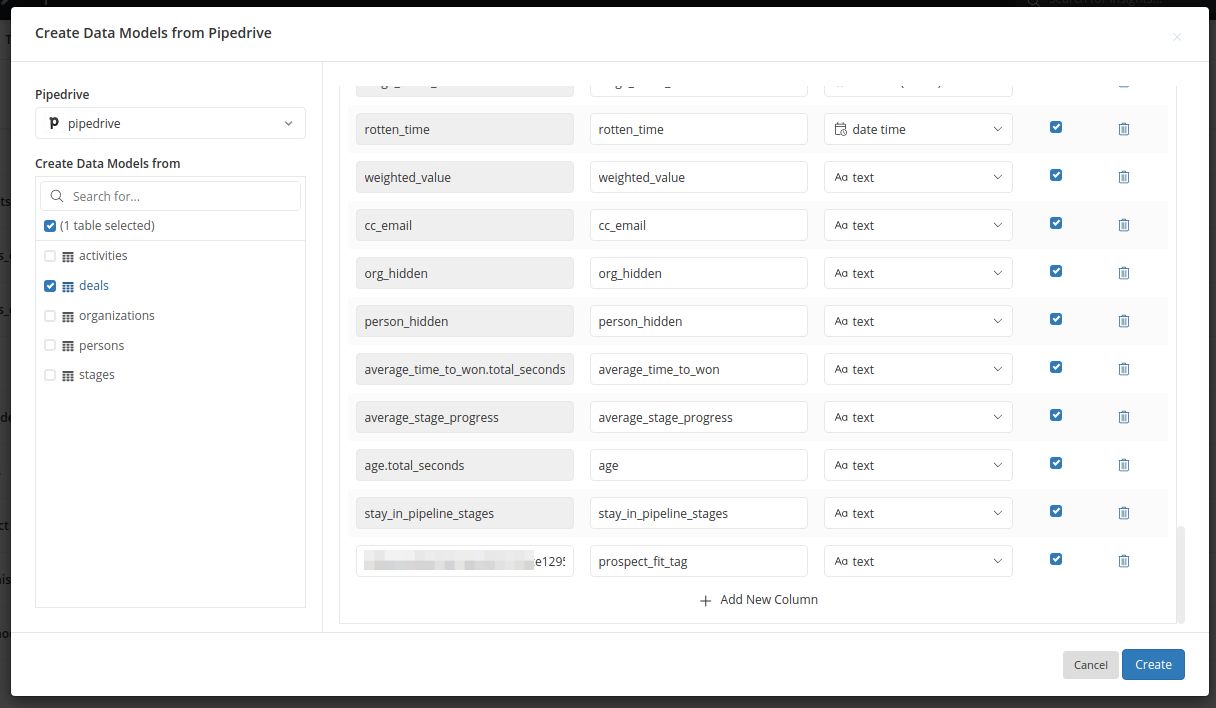Screen dimensions: 1216x708
Task: Click the Cancel button
Action: point(1091,665)
